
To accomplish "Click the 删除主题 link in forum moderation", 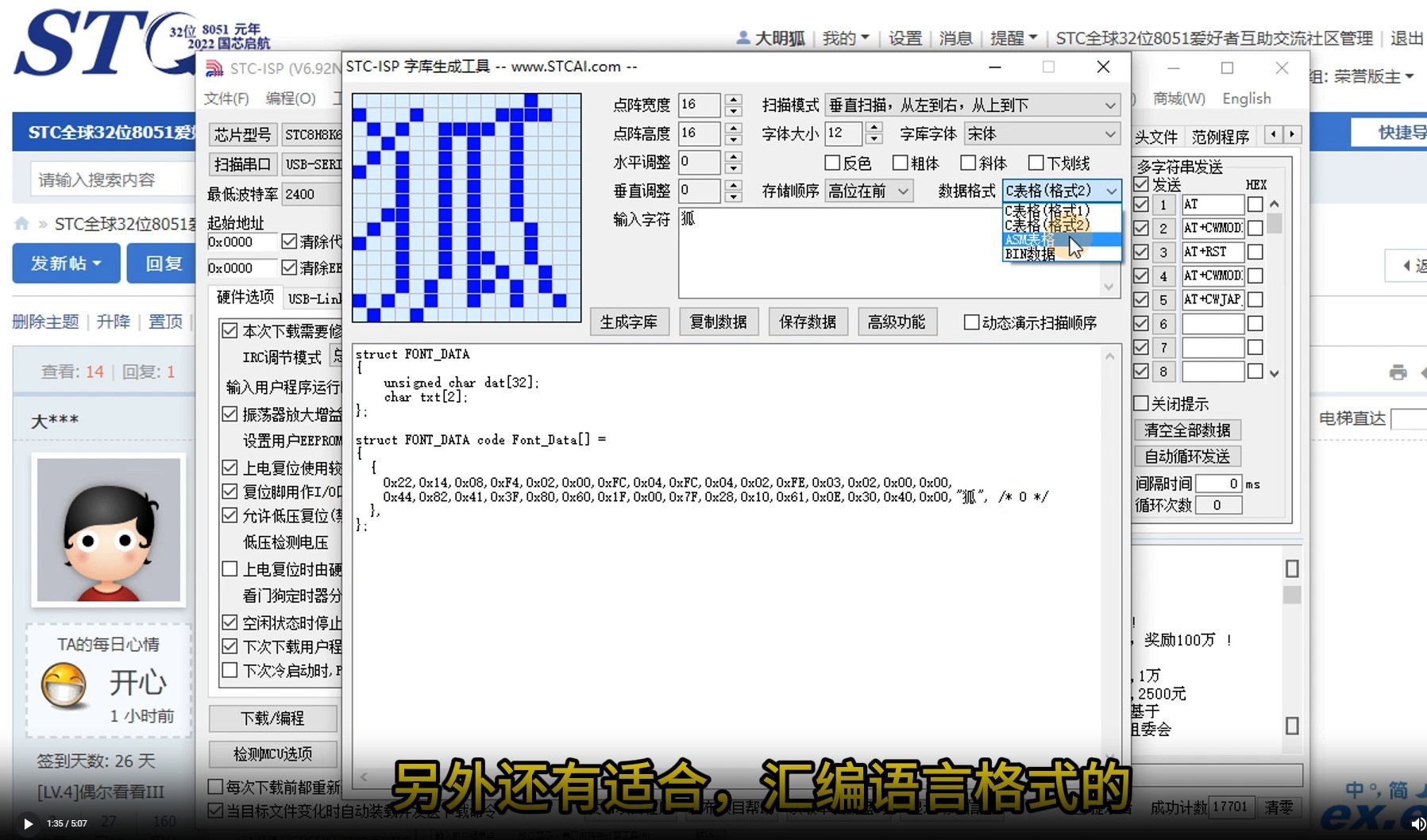I will (x=45, y=322).
